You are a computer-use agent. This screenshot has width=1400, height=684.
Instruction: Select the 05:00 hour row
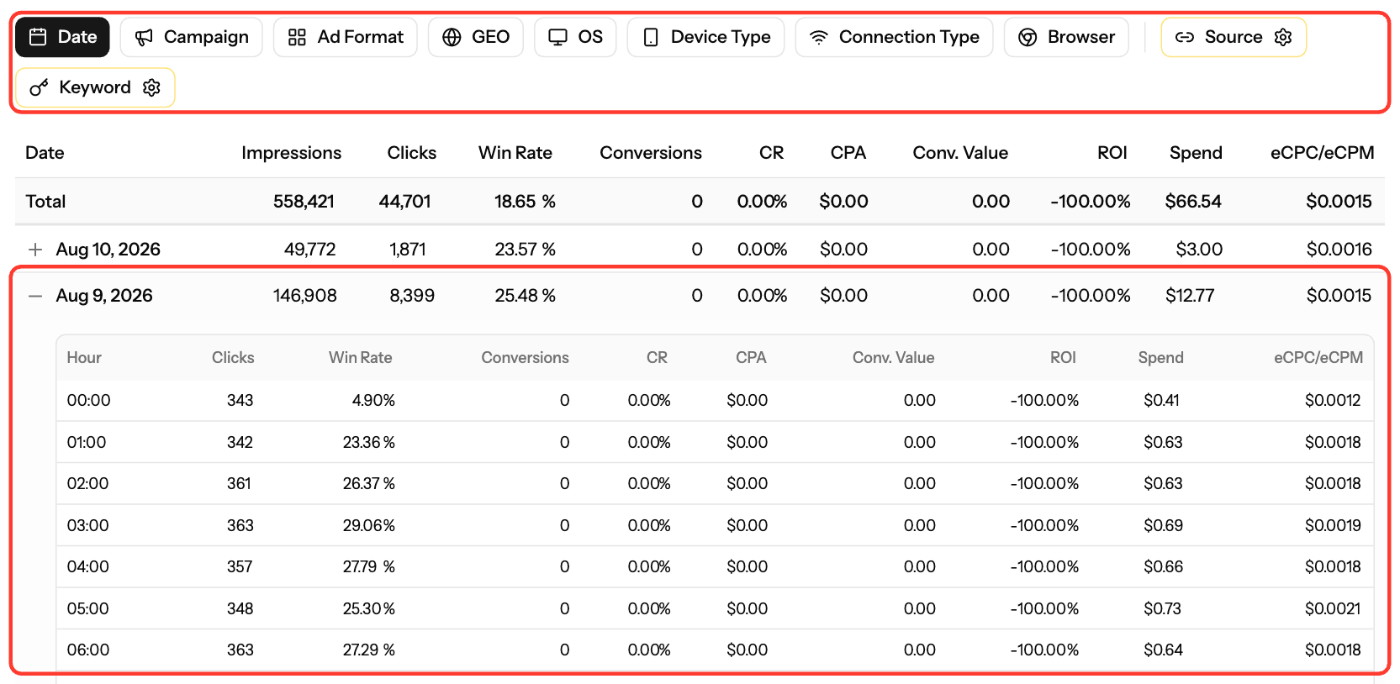point(714,608)
